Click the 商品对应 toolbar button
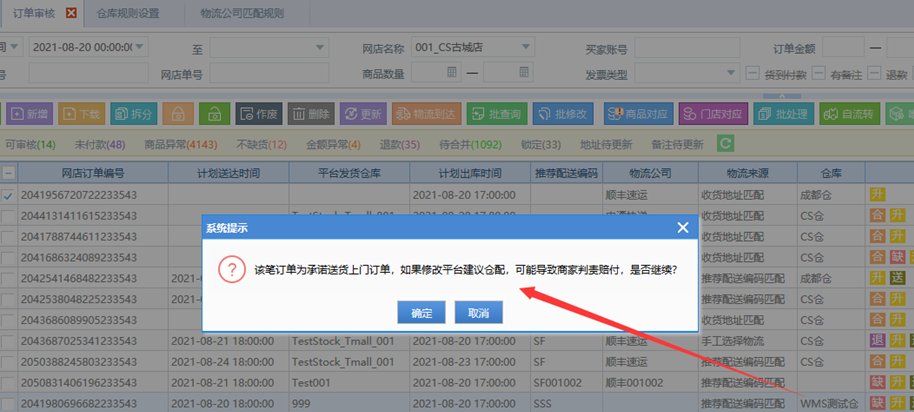914x412 pixels. 639,114
